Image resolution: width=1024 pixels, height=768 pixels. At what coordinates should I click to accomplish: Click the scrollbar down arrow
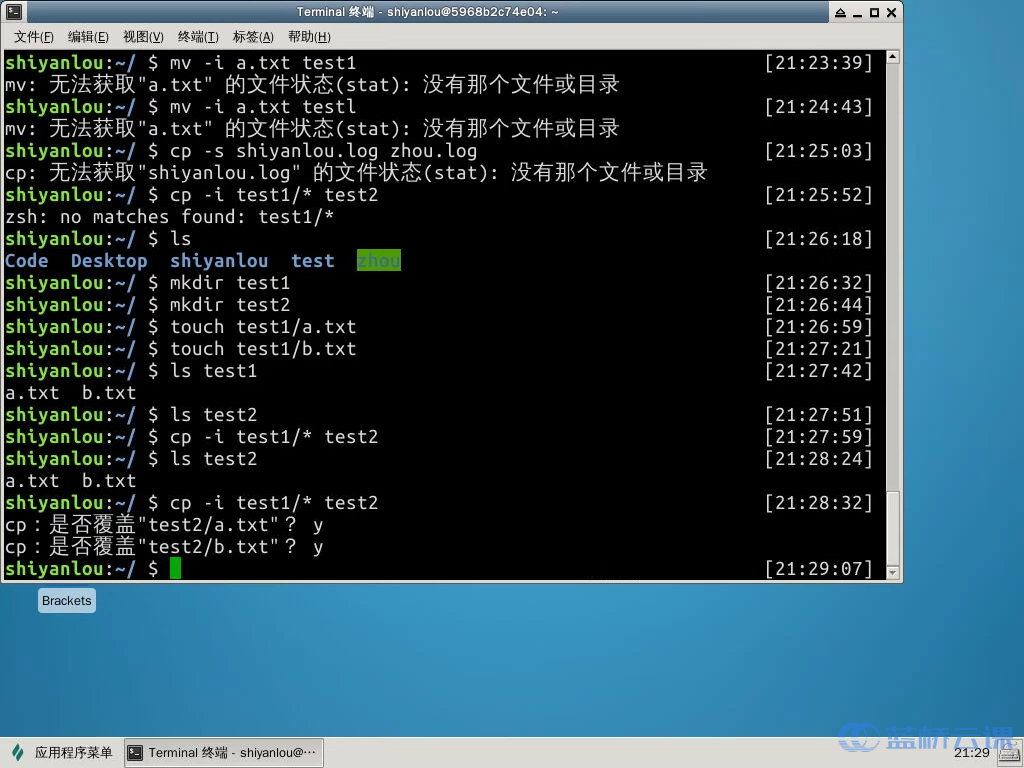[x=891, y=572]
